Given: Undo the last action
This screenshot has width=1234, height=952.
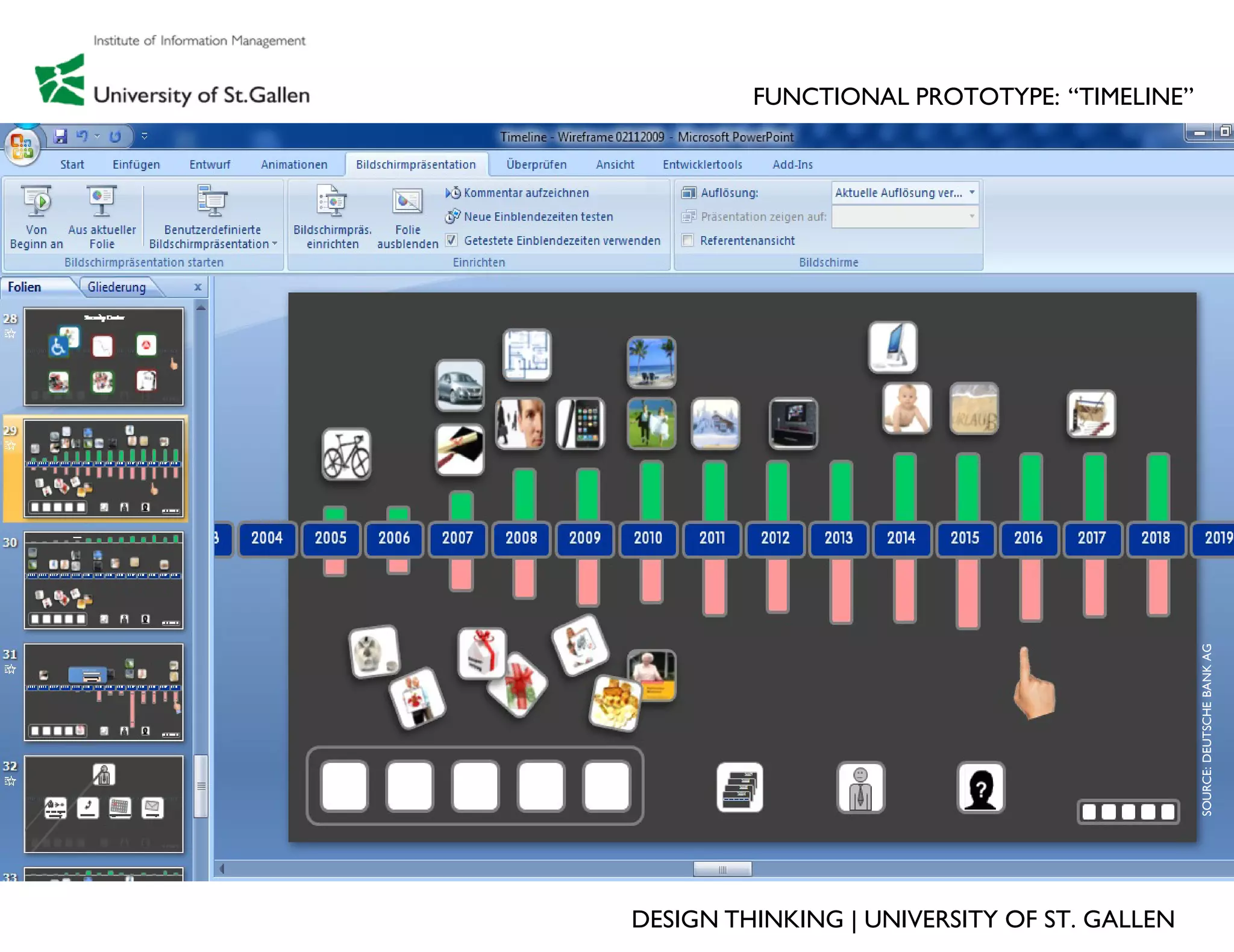Looking at the screenshot, I should click(x=82, y=136).
